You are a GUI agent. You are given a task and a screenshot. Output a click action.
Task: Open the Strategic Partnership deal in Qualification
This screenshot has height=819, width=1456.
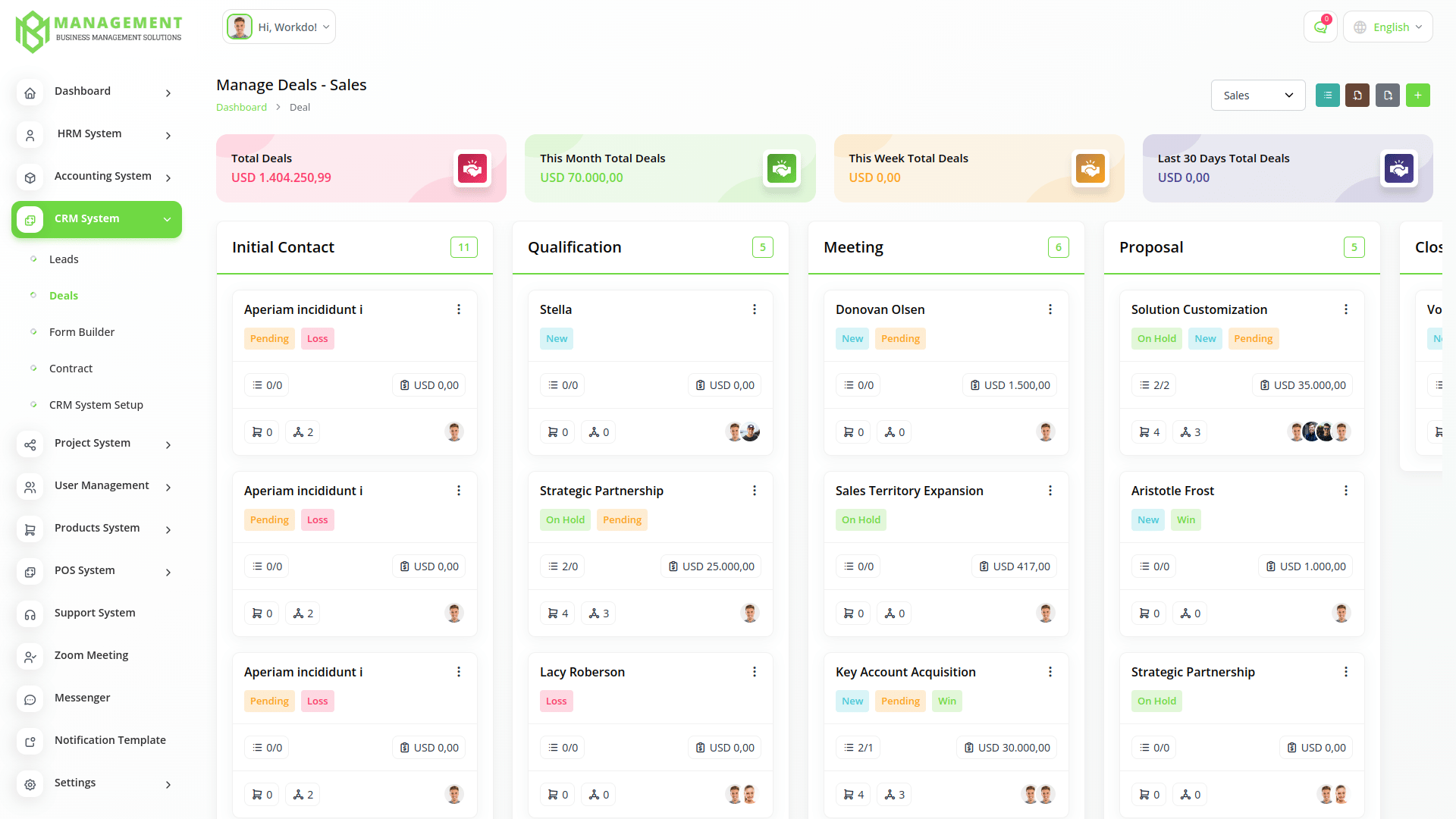(x=601, y=491)
